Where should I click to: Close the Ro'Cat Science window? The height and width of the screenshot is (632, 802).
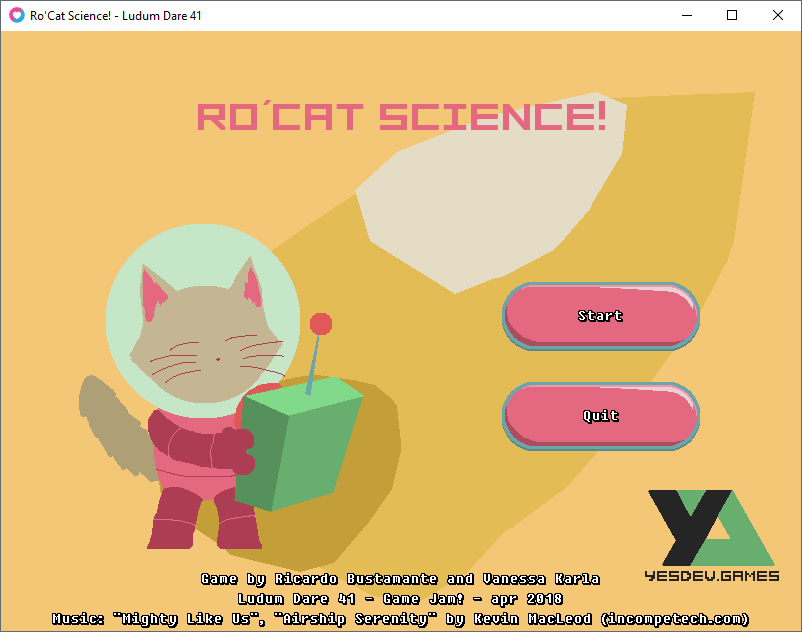(x=778, y=15)
